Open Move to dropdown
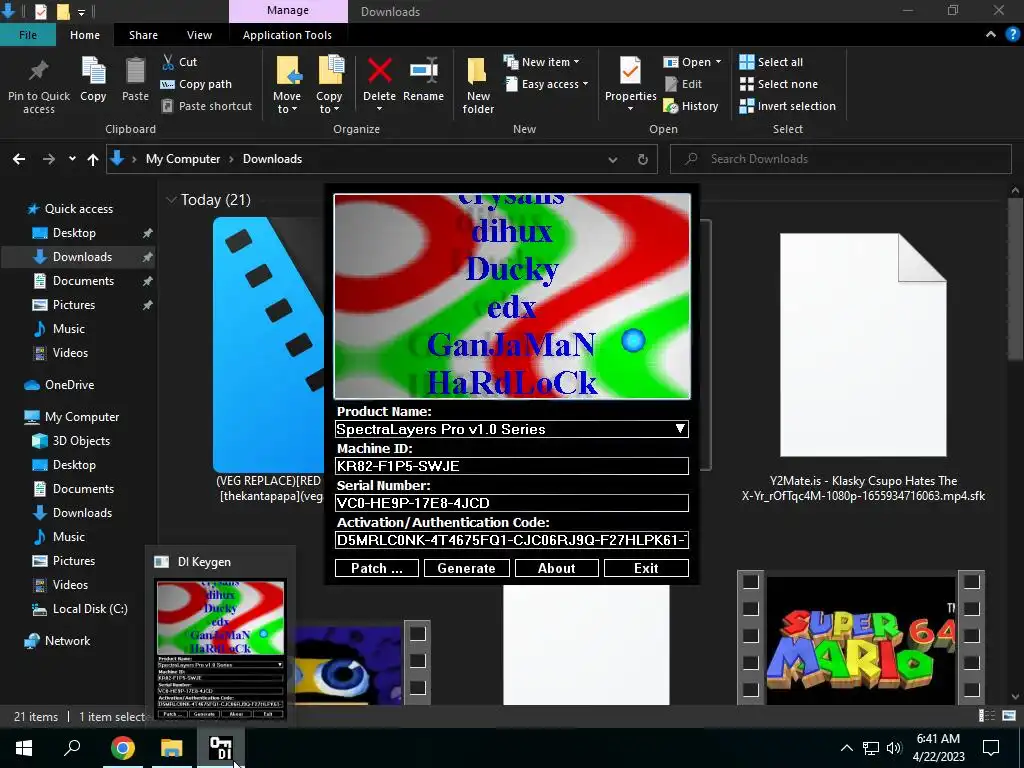The width and height of the screenshot is (1024, 768). (287, 85)
